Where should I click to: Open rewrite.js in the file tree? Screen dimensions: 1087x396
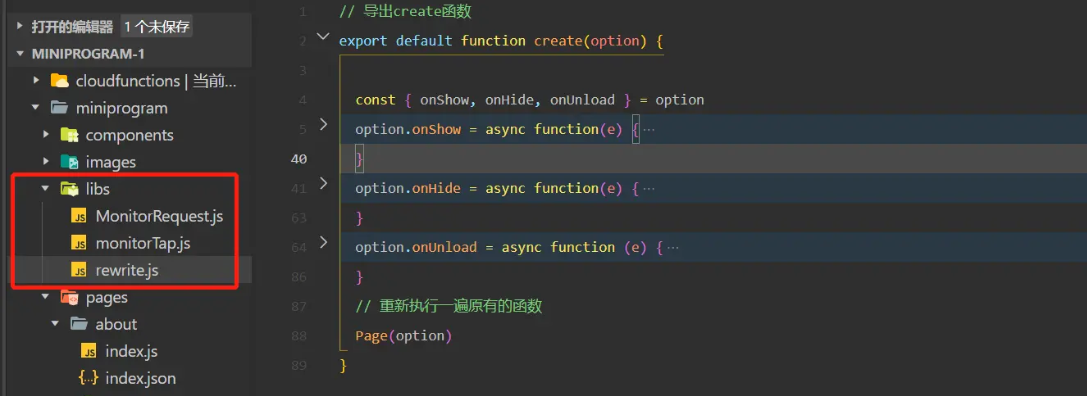[127, 270]
